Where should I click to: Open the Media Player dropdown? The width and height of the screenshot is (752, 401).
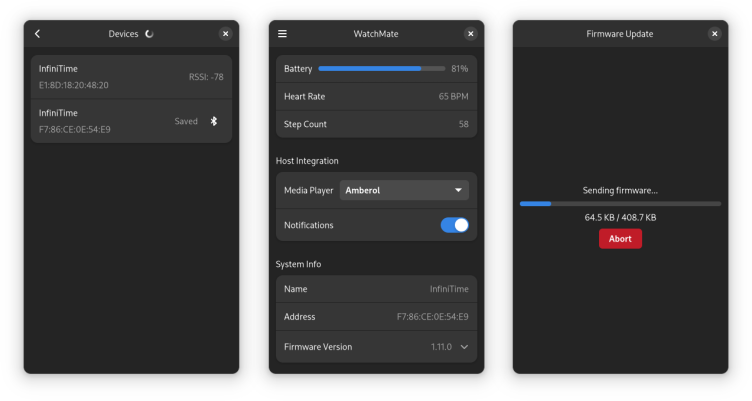pos(403,190)
